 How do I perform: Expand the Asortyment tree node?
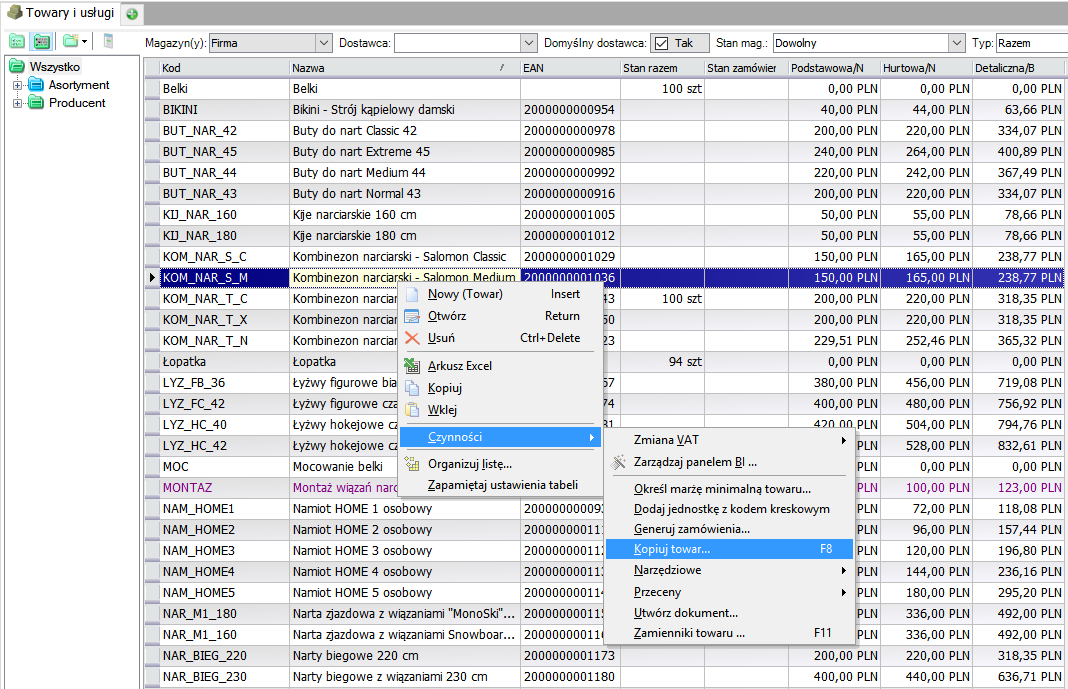(x=17, y=85)
